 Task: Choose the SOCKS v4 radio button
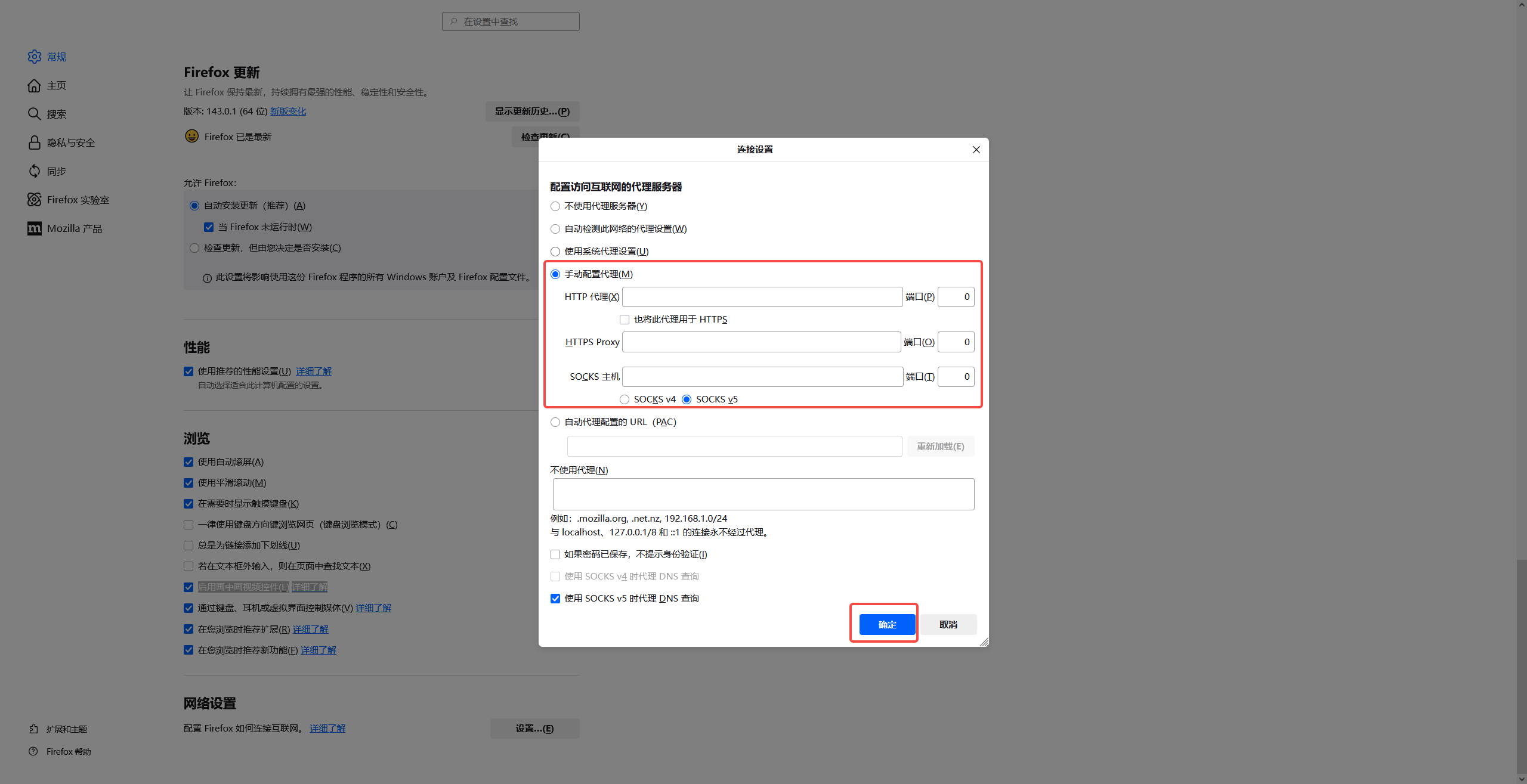tap(625, 399)
